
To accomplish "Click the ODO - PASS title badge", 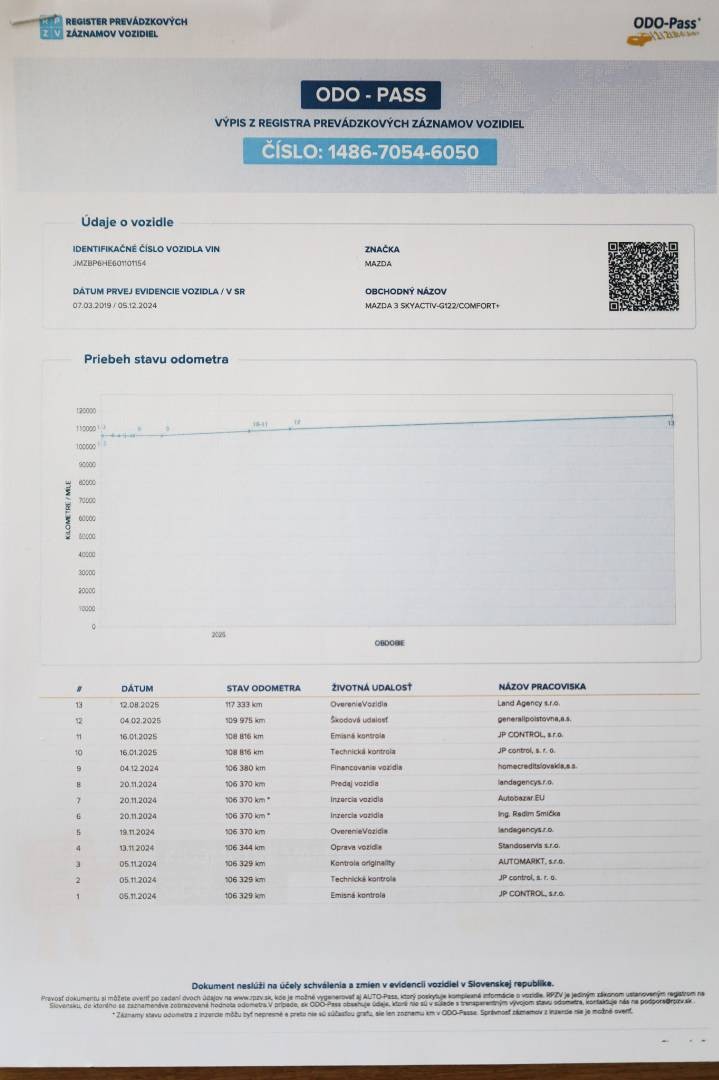I will (x=371, y=95).
